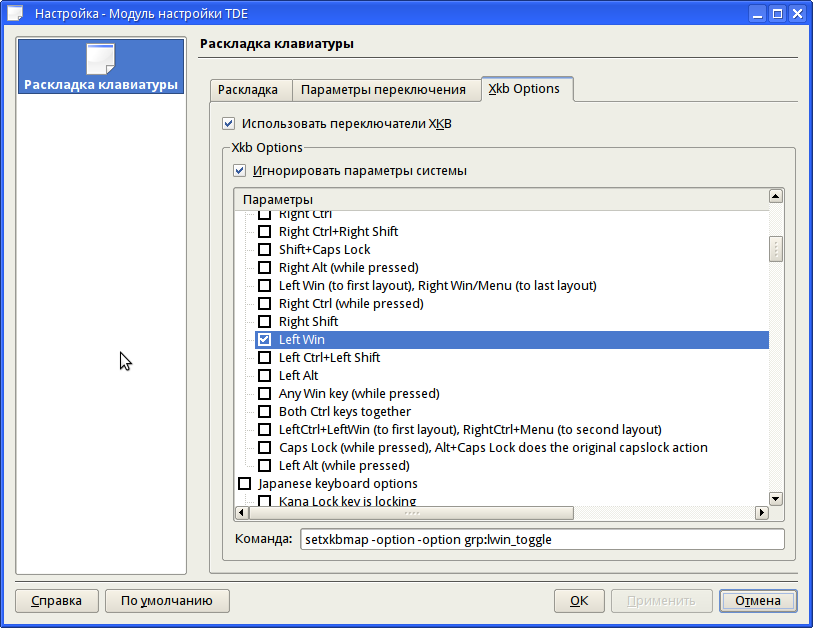Check the Shift+Caps Lock option
Image resolution: width=813 pixels, height=628 pixels.
(x=264, y=250)
